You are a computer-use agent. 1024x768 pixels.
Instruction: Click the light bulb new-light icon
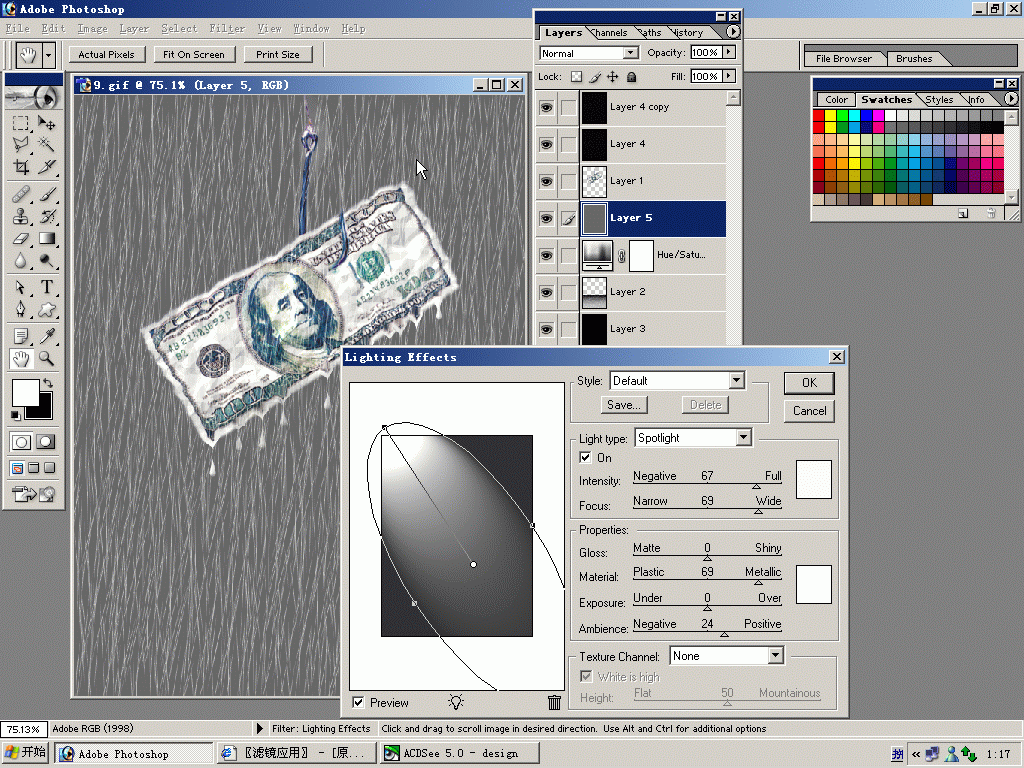[456, 702]
